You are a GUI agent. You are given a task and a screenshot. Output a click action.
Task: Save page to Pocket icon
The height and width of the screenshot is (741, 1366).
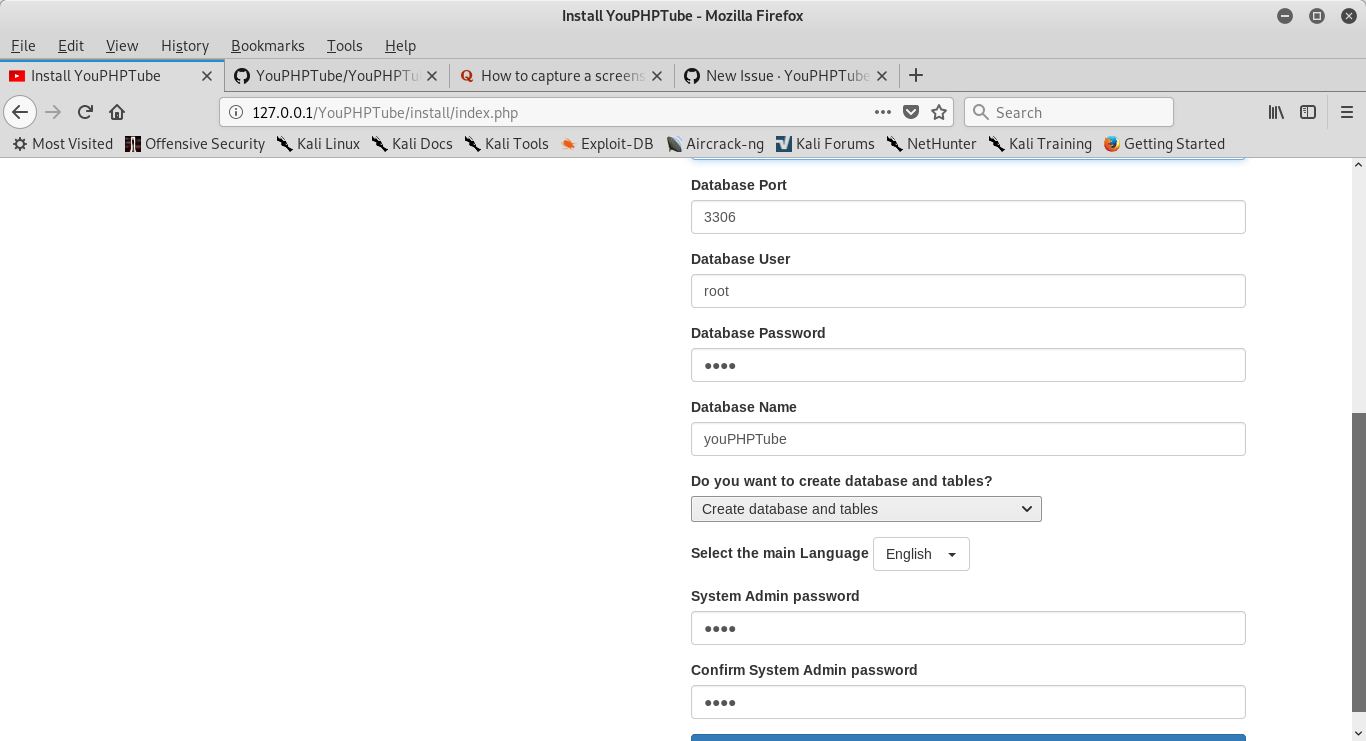(x=911, y=112)
